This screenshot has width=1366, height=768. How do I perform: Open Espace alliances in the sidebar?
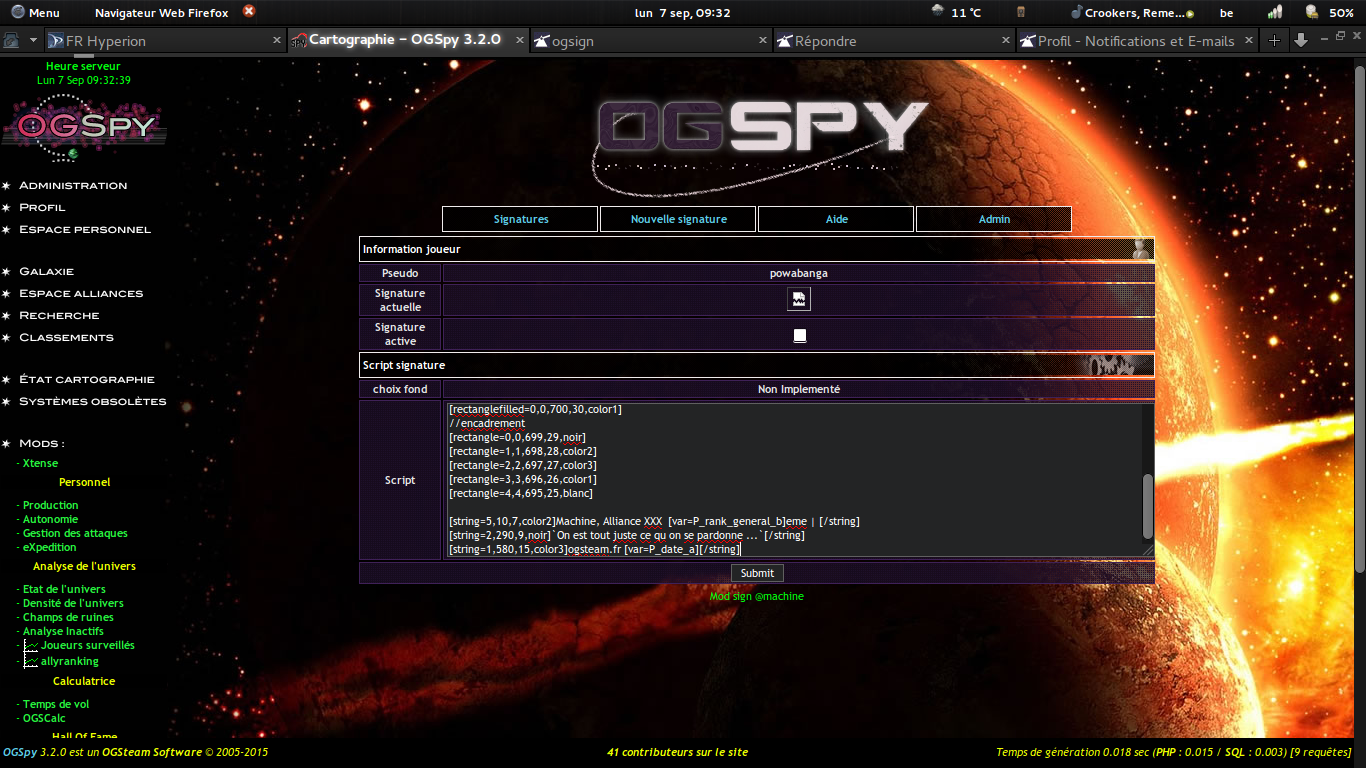[x=81, y=294]
